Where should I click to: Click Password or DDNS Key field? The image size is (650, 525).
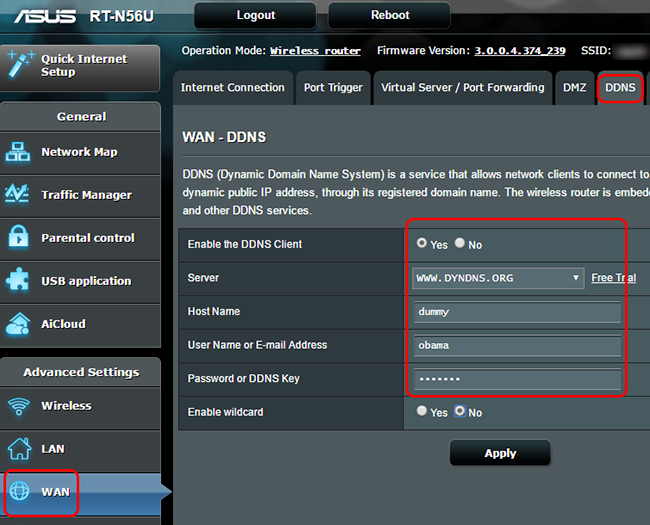click(517, 379)
